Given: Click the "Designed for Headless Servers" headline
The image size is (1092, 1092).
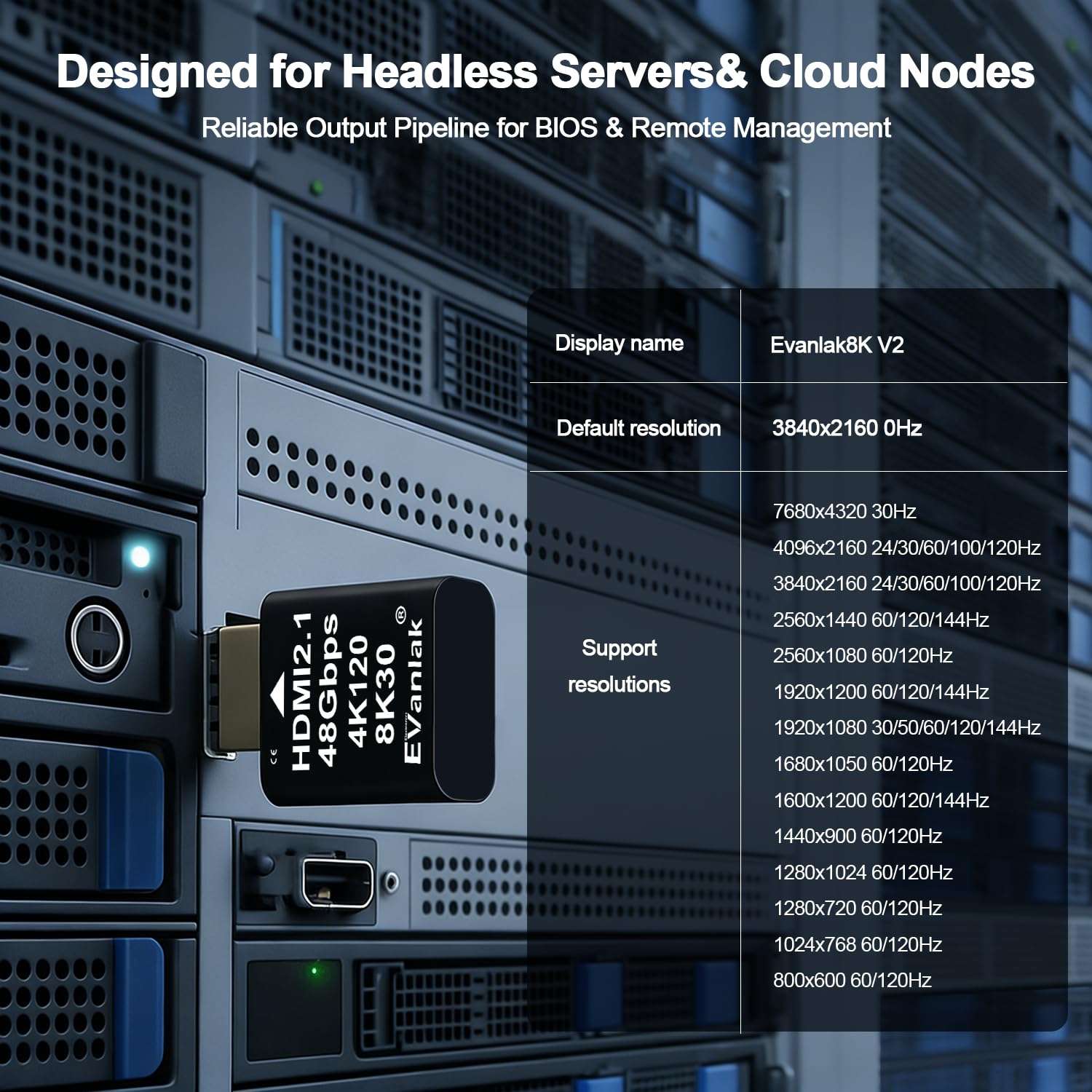Looking at the screenshot, I should tap(545, 72).
